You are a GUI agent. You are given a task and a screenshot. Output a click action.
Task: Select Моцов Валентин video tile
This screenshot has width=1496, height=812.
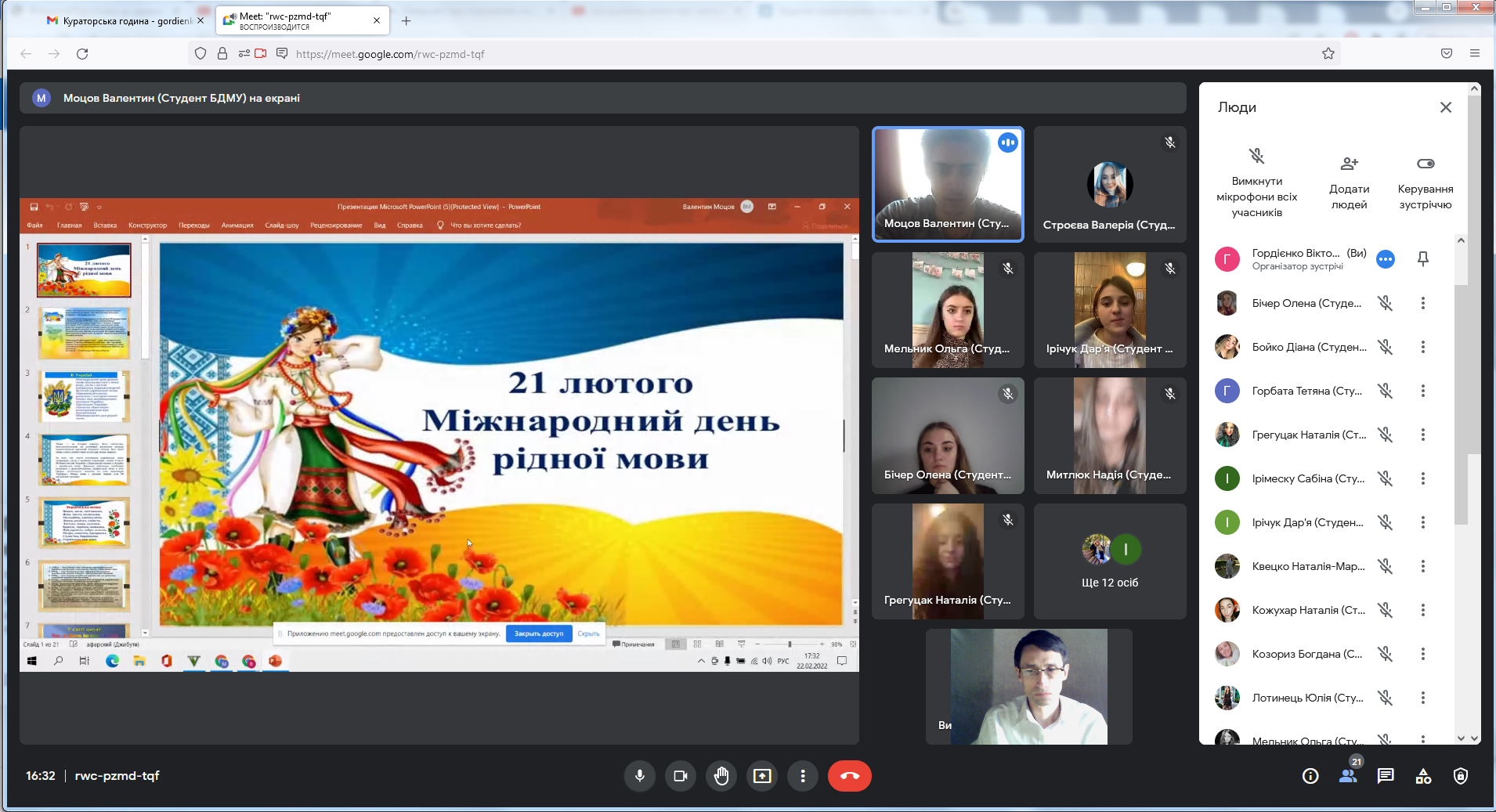tap(948, 184)
